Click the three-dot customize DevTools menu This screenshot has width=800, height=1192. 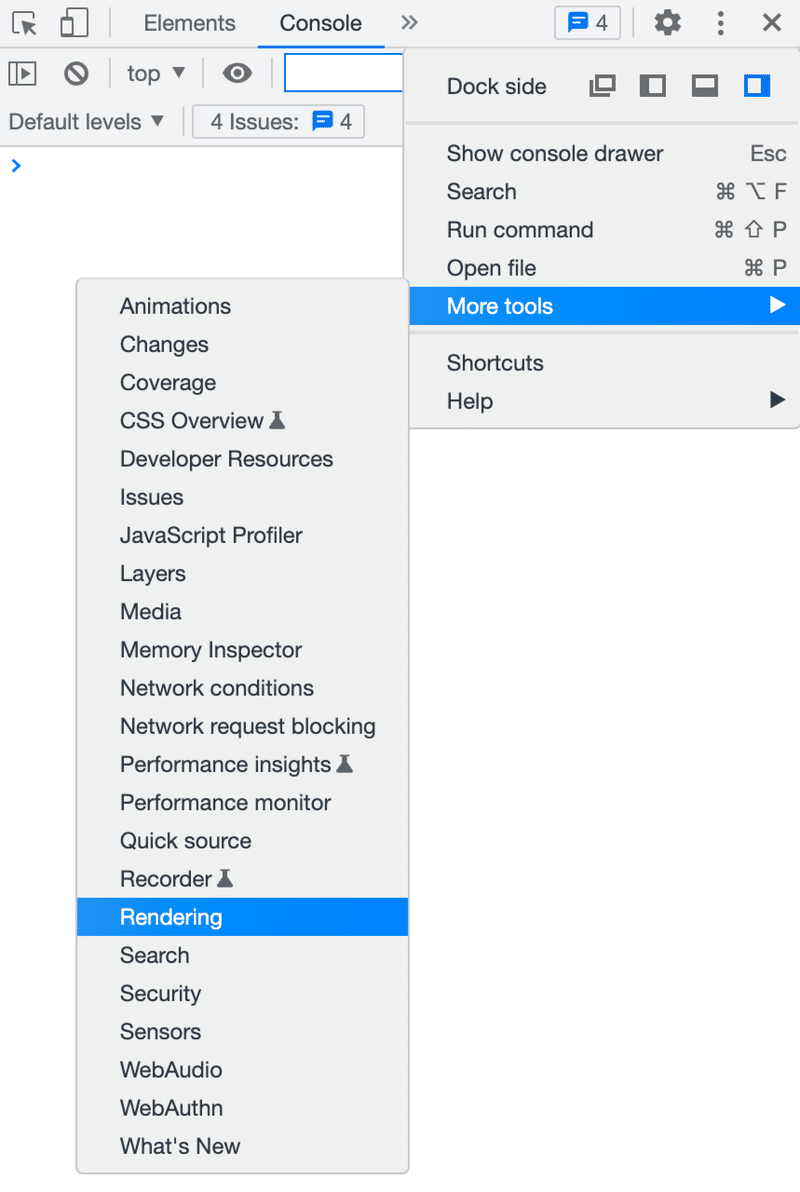720,23
